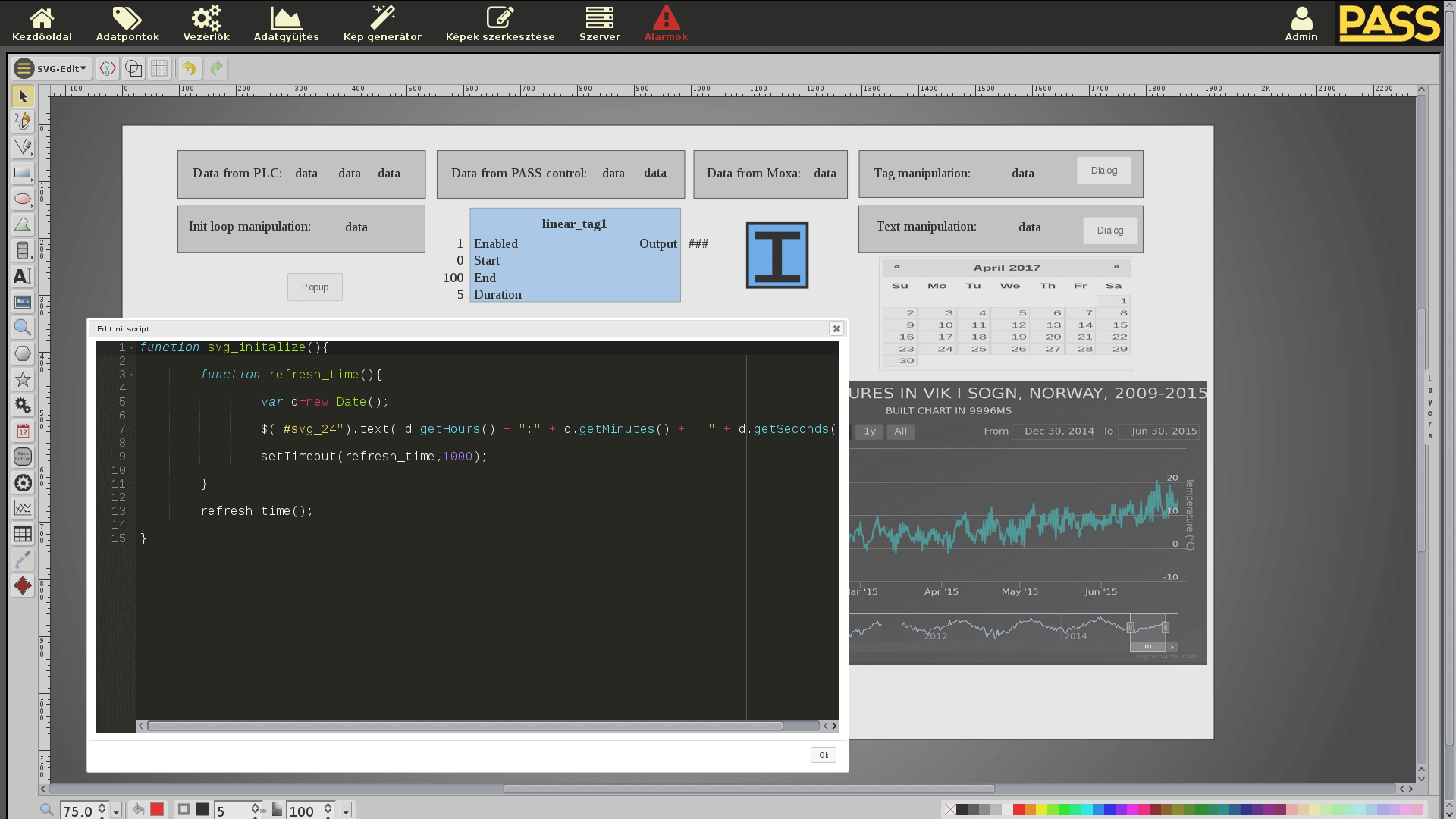Undo the last action

[190, 68]
